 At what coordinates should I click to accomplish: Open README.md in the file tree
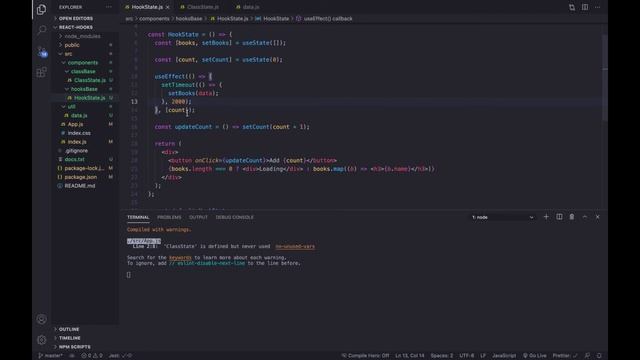click(80, 186)
